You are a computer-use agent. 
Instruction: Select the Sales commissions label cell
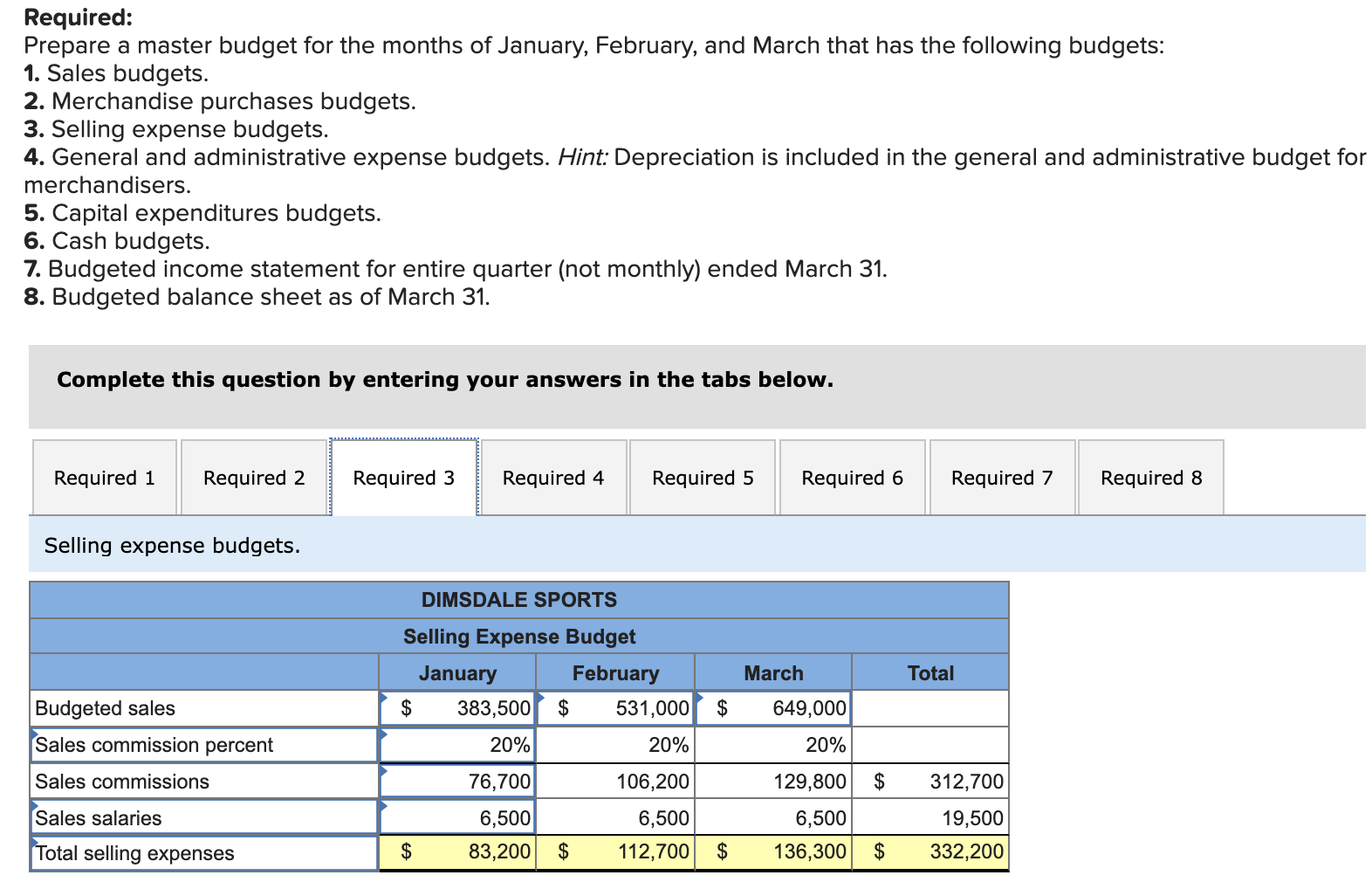point(204,782)
